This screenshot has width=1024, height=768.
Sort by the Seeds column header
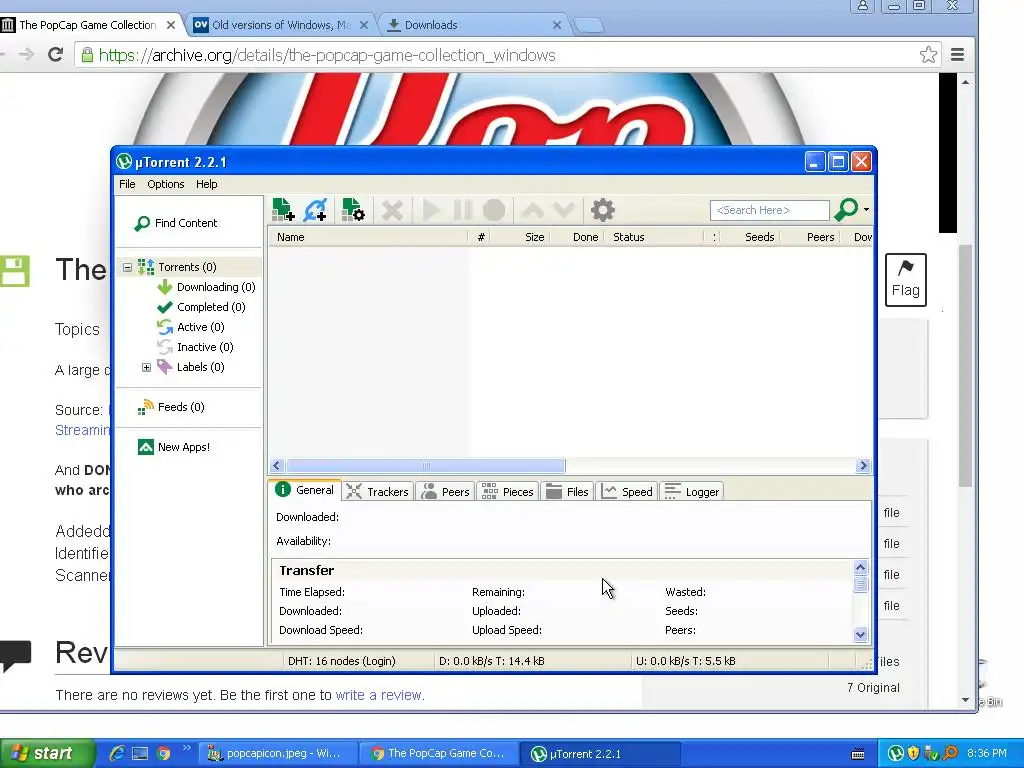[x=750, y=237]
